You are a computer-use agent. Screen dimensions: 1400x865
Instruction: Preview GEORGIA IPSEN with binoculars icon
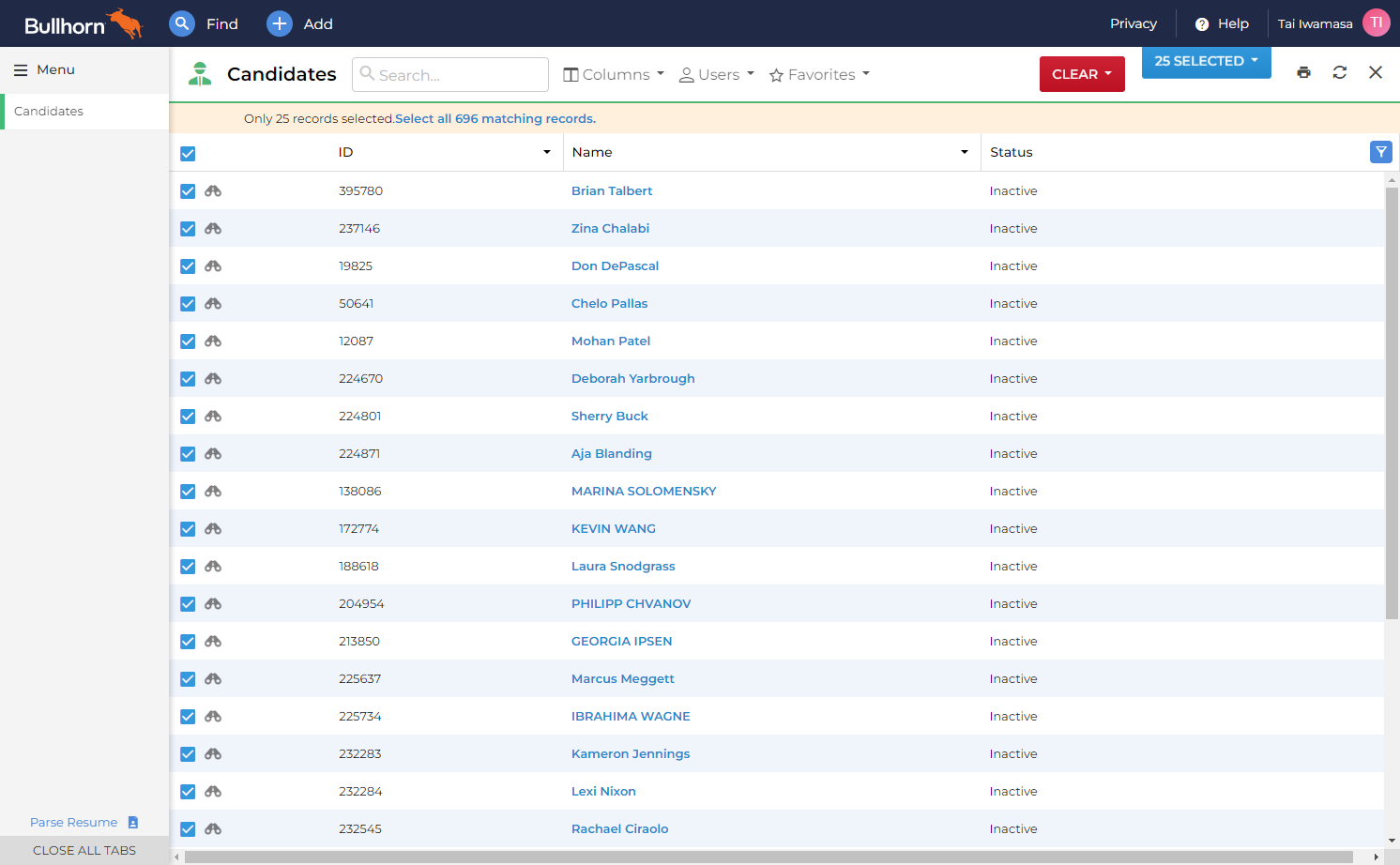(213, 641)
